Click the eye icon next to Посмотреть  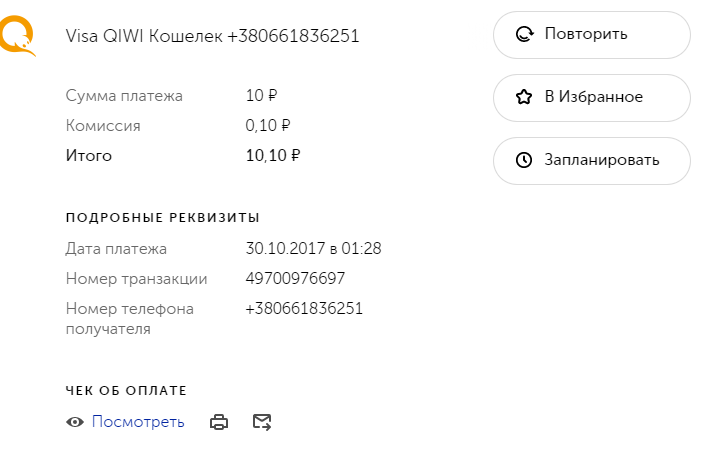75,422
